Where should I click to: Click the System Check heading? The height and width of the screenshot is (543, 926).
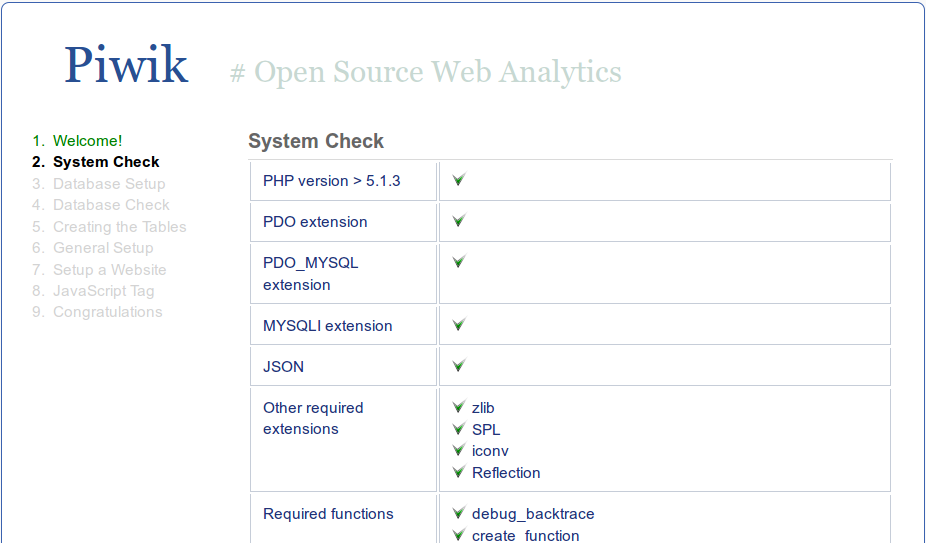click(316, 141)
